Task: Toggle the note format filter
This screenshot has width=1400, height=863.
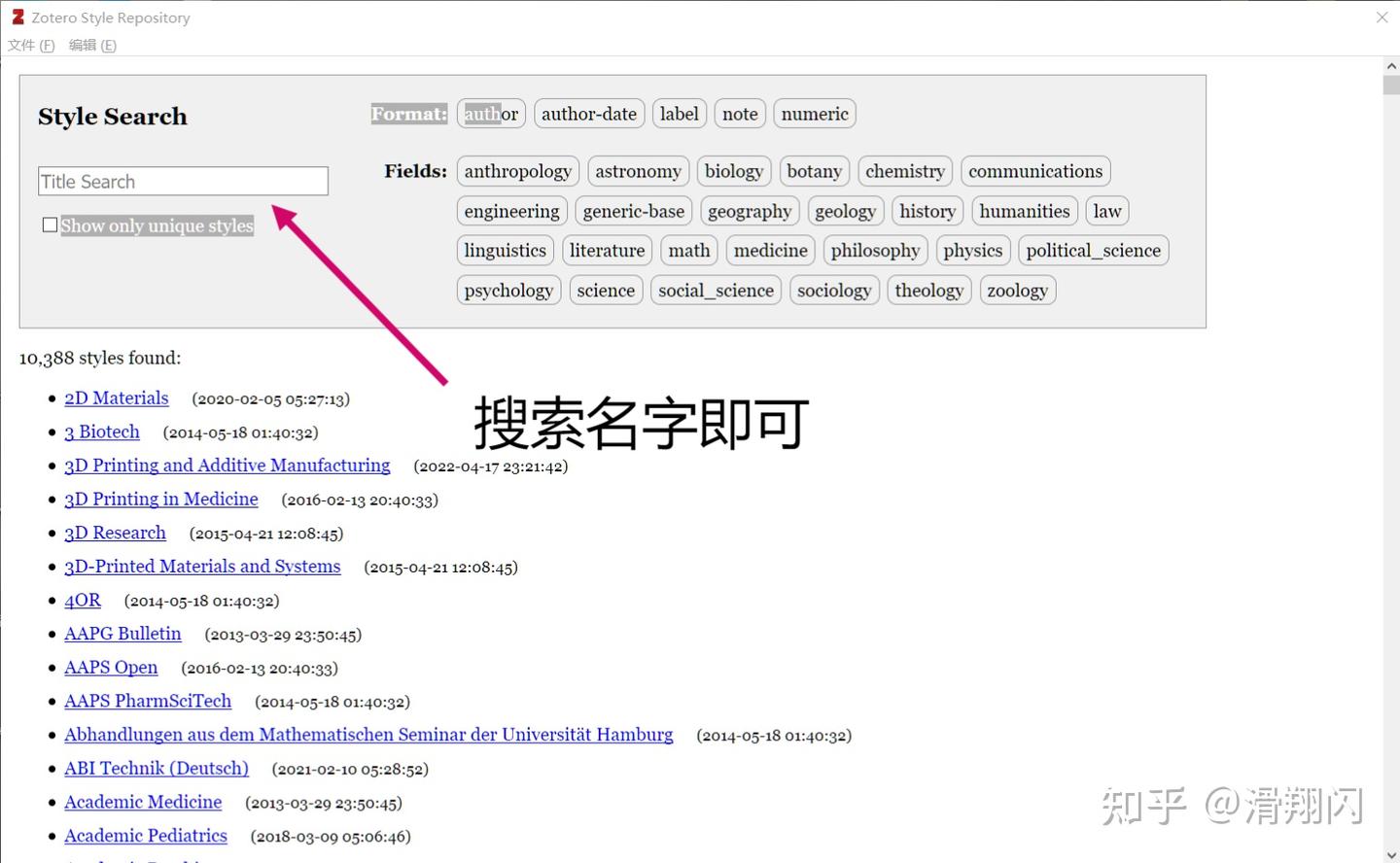Action: coord(740,114)
